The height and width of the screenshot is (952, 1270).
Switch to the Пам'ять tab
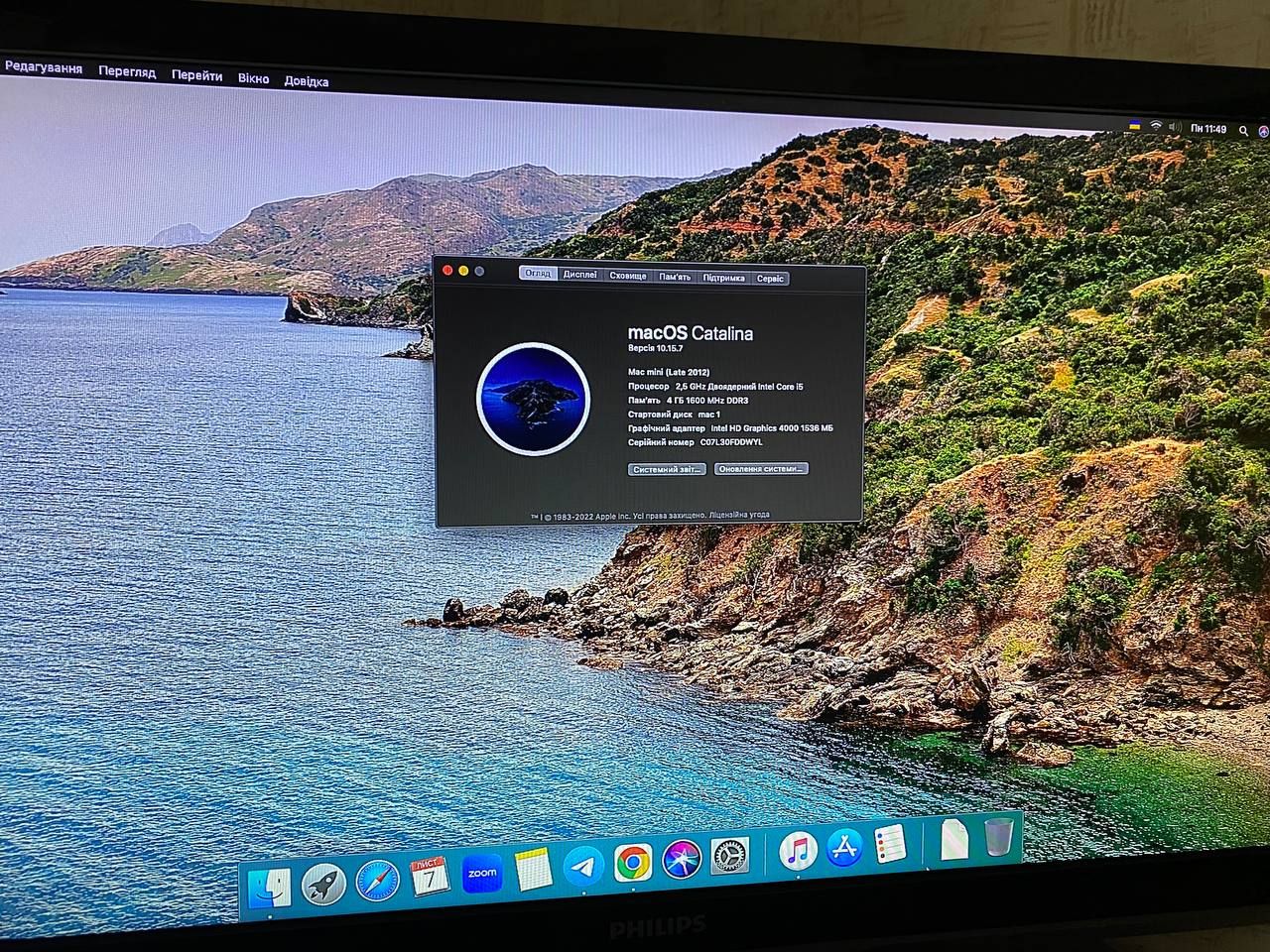coord(675,277)
